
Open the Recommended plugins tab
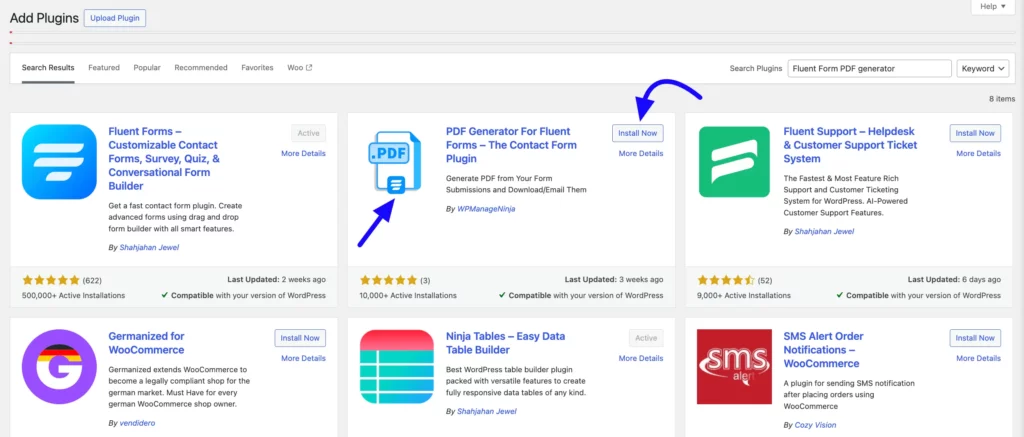201,68
